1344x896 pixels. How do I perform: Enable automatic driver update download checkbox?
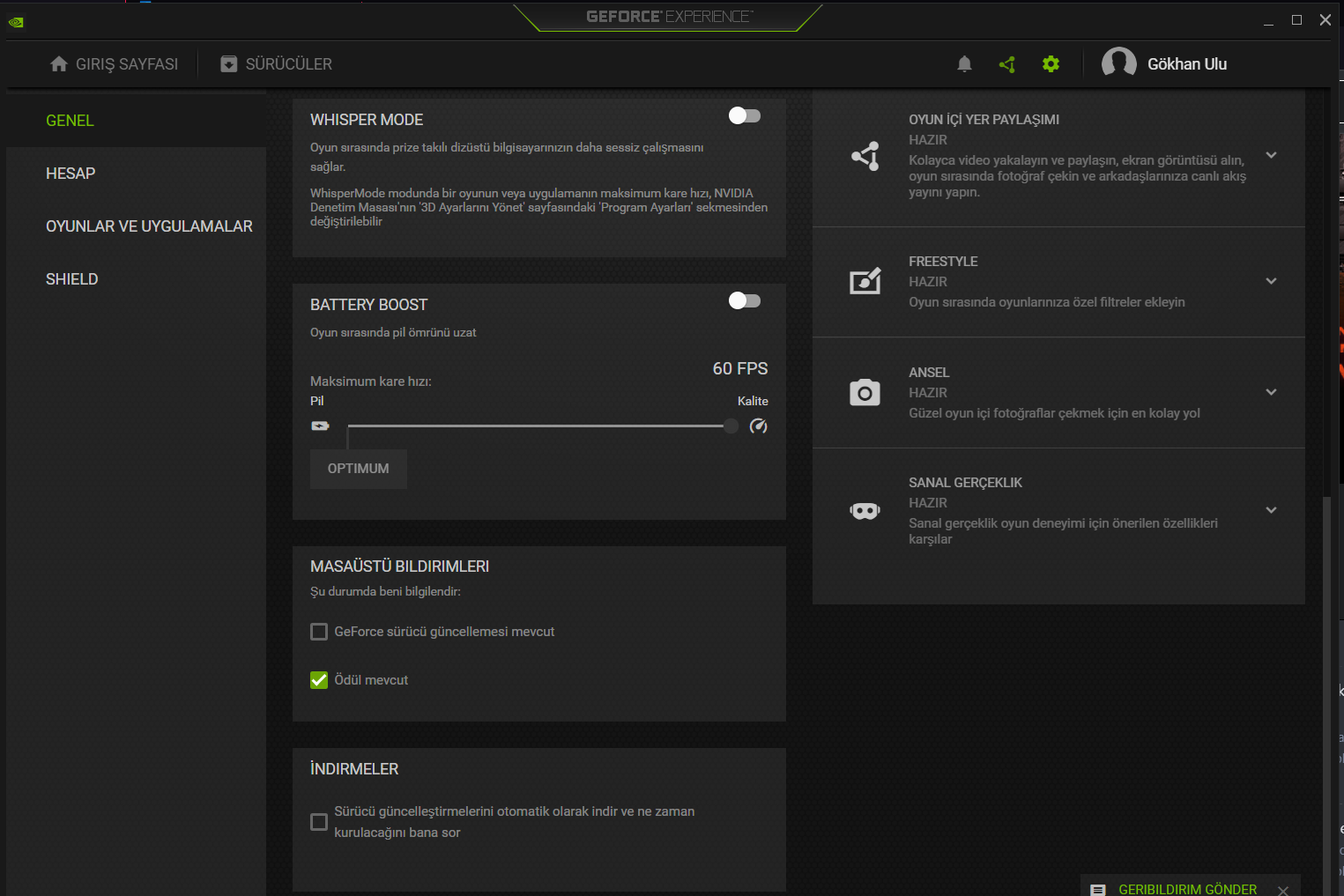pyautogui.click(x=319, y=822)
